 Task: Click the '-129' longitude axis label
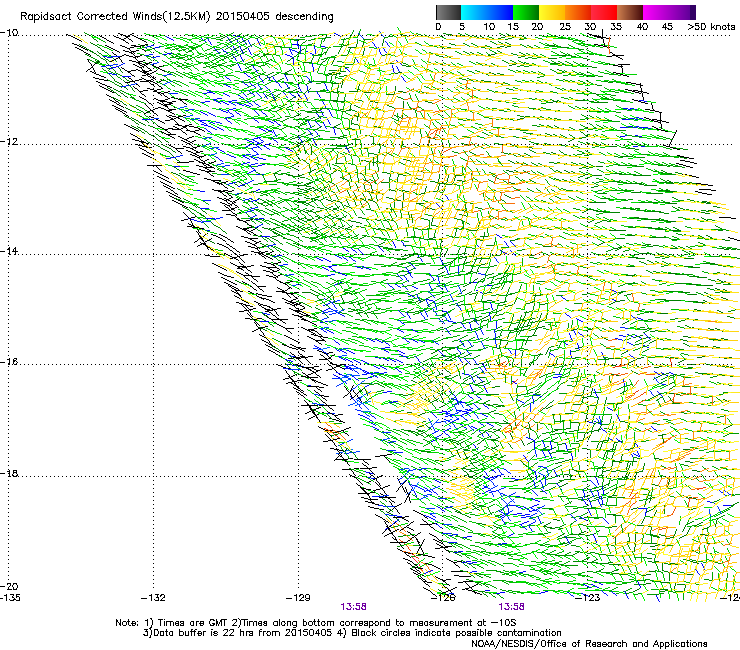point(298,598)
